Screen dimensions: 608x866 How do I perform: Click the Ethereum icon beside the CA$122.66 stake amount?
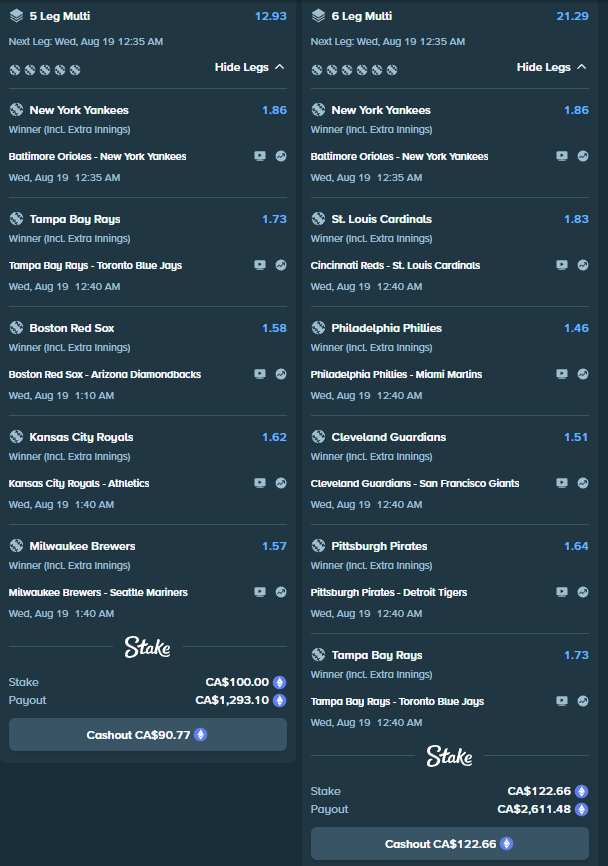pos(581,791)
